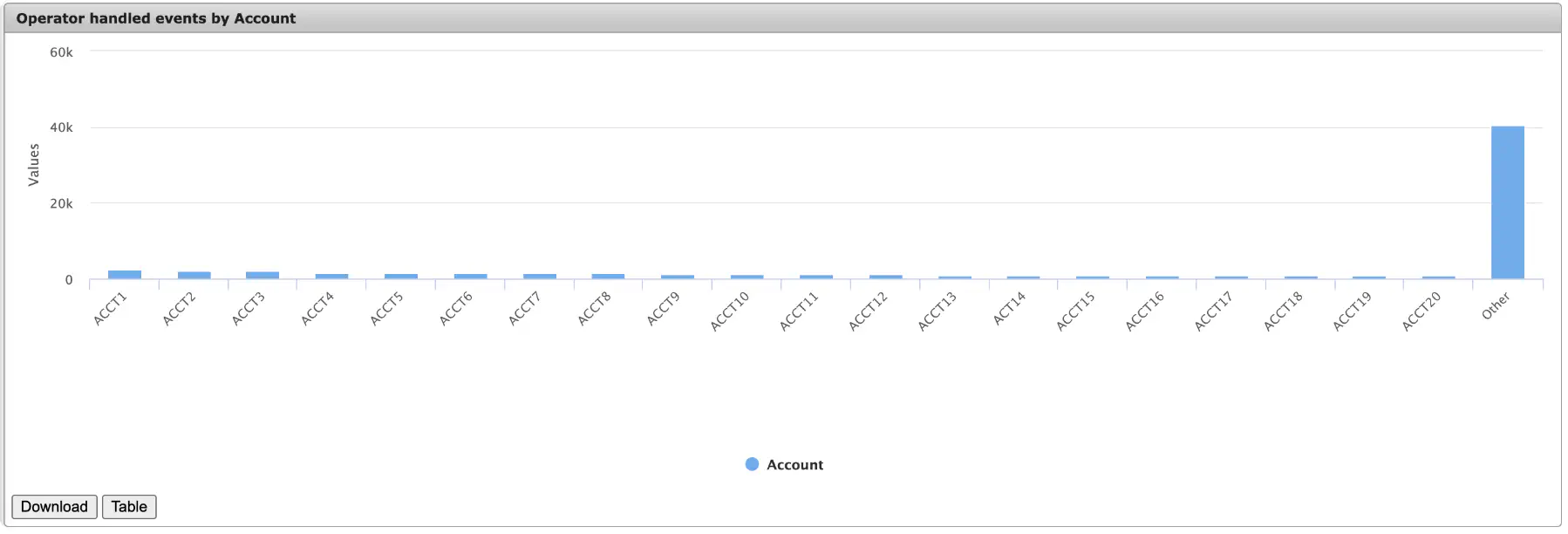Click the ACCT5 axis label
Screen dimensions: 1568x534
click(x=387, y=310)
